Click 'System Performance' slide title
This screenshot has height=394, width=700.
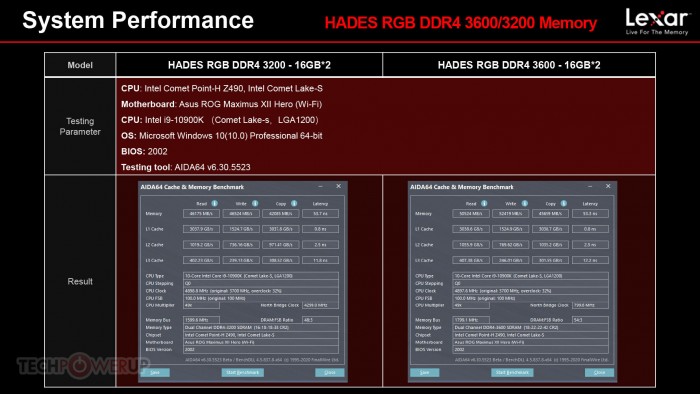point(138,21)
